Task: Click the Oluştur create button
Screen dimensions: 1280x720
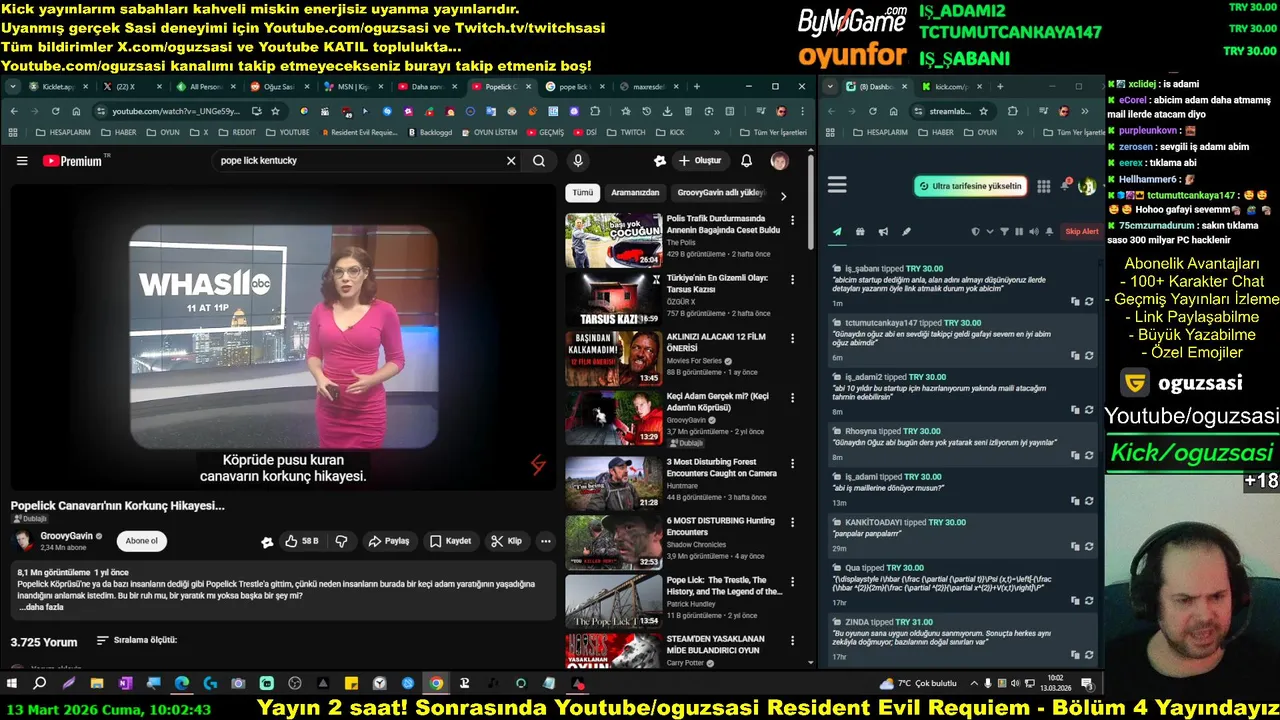Action: (699, 160)
